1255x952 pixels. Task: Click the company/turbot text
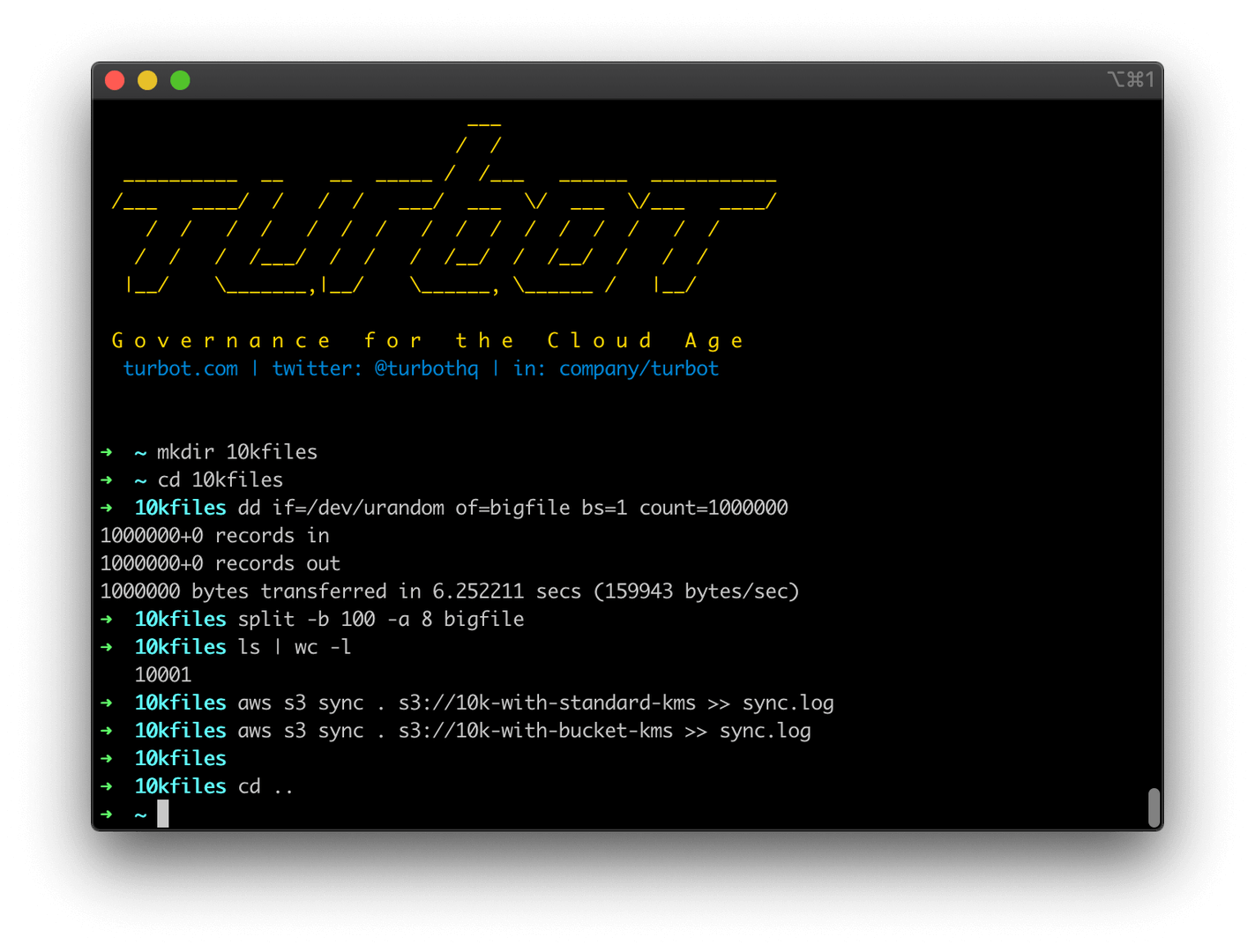[639, 368]
